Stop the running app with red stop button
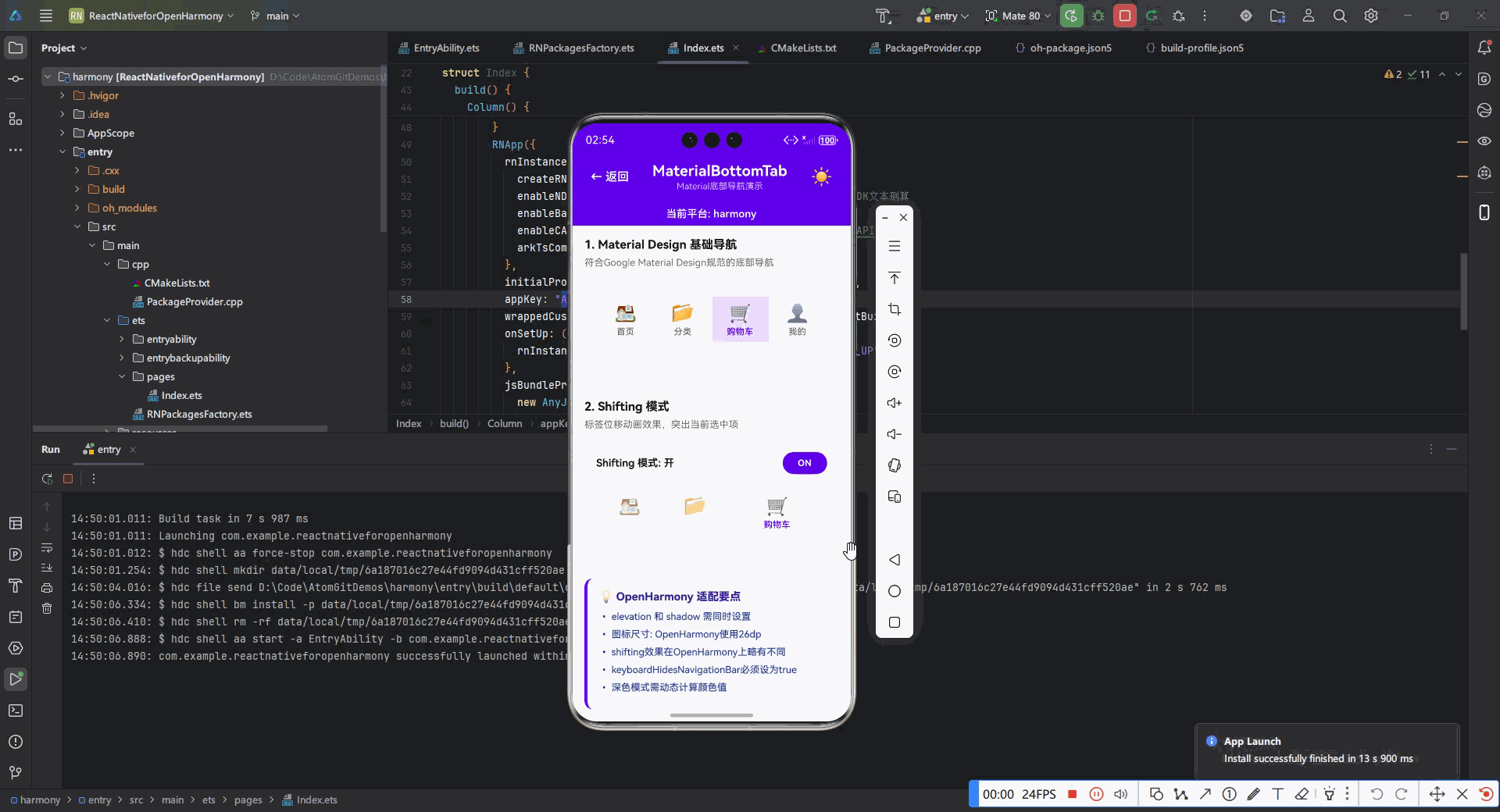 [x=1125, y=16]
